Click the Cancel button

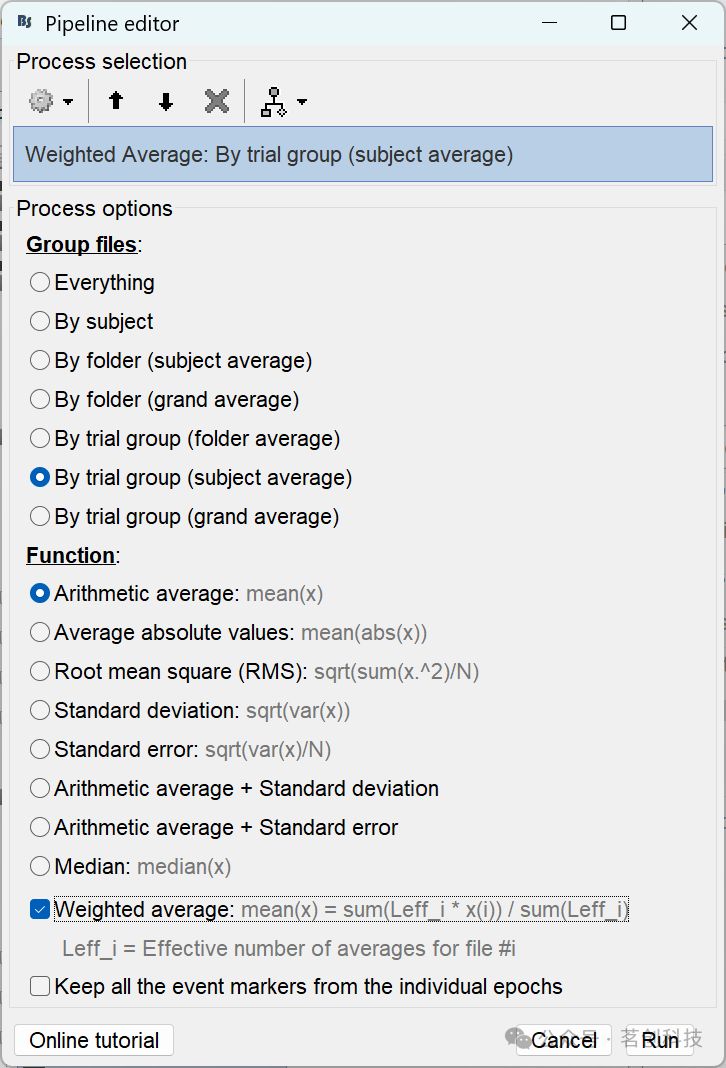point(564,1040)
